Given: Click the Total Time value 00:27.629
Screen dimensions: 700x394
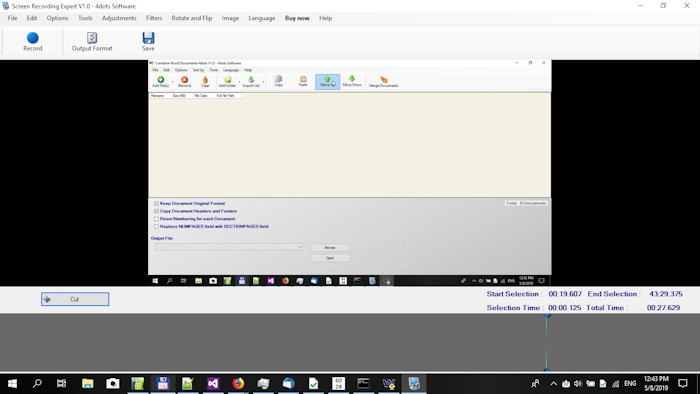Looking at the screenshot, I should (663, 308).
